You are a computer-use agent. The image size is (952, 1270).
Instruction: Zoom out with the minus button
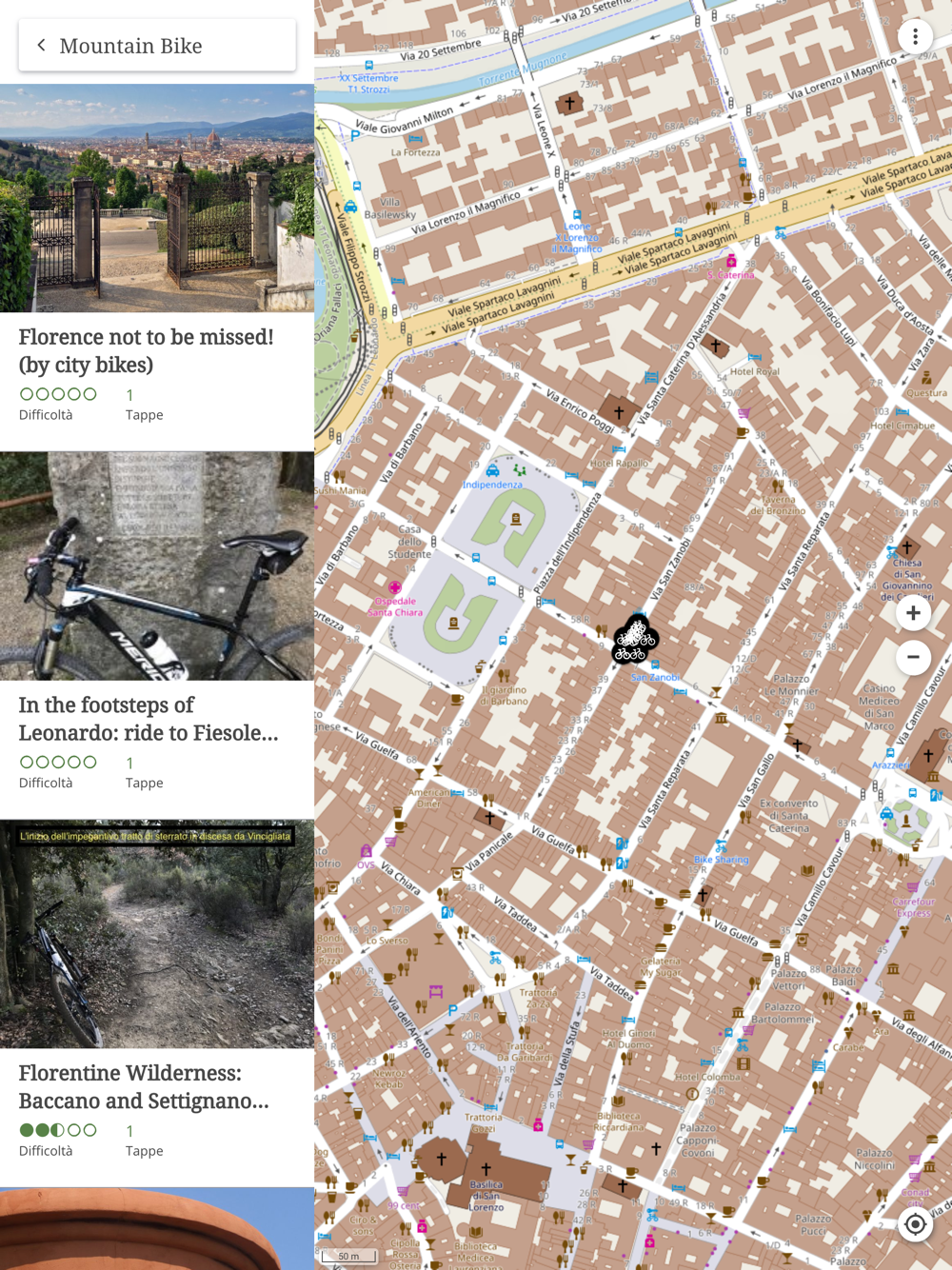tap(913, 657)
